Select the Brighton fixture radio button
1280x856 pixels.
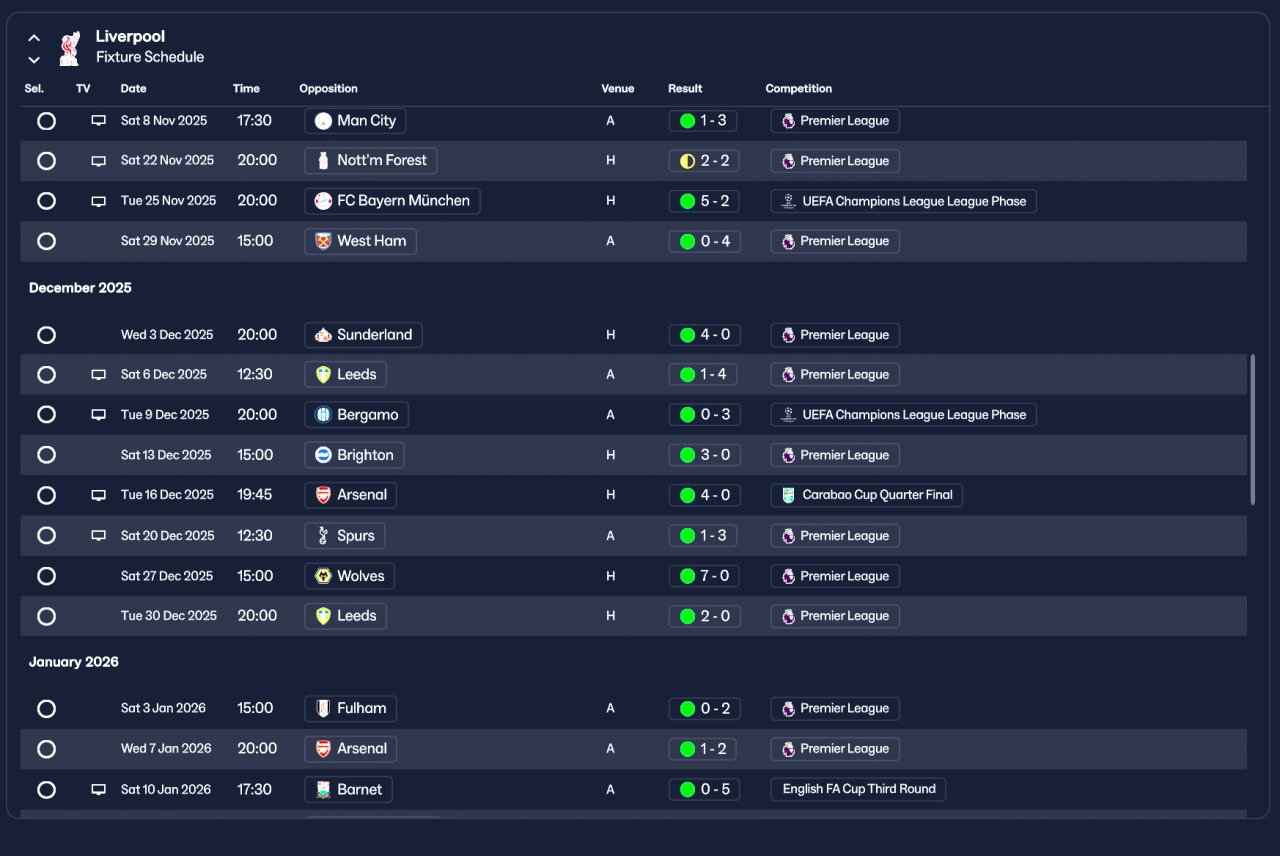click(46, 455)
